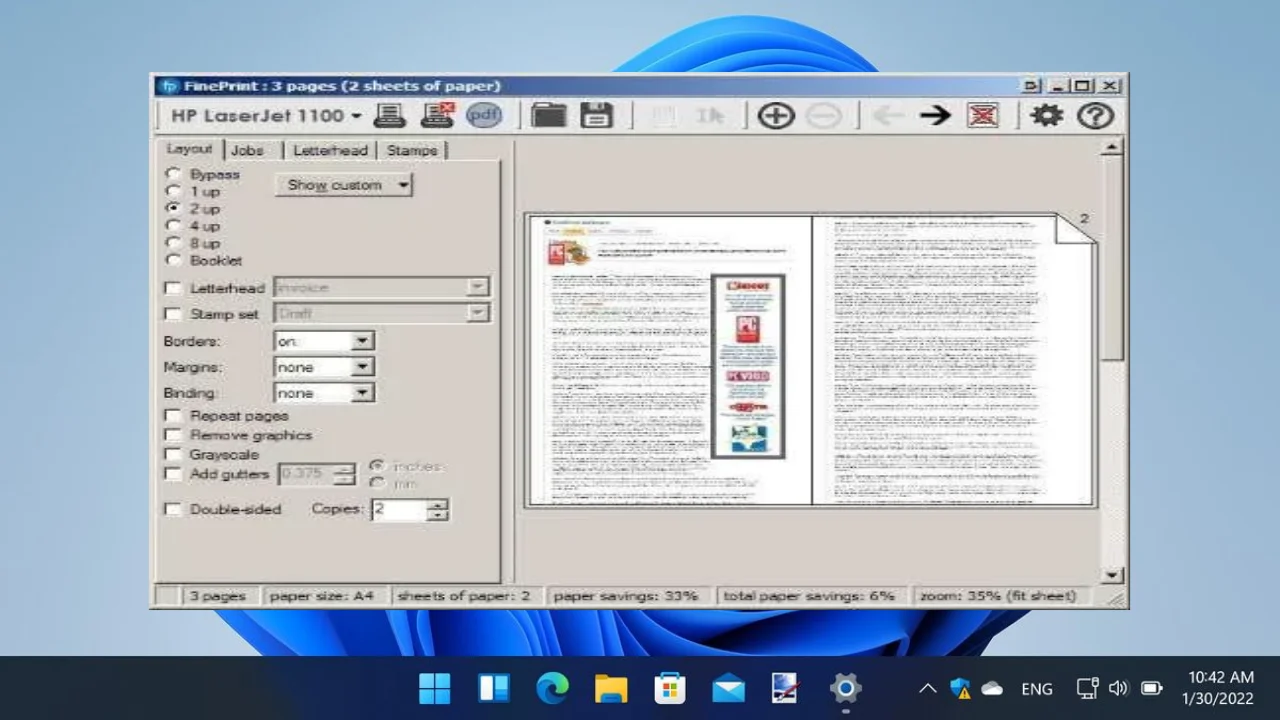Open the Borders dropdown

(x=324, y=341)
